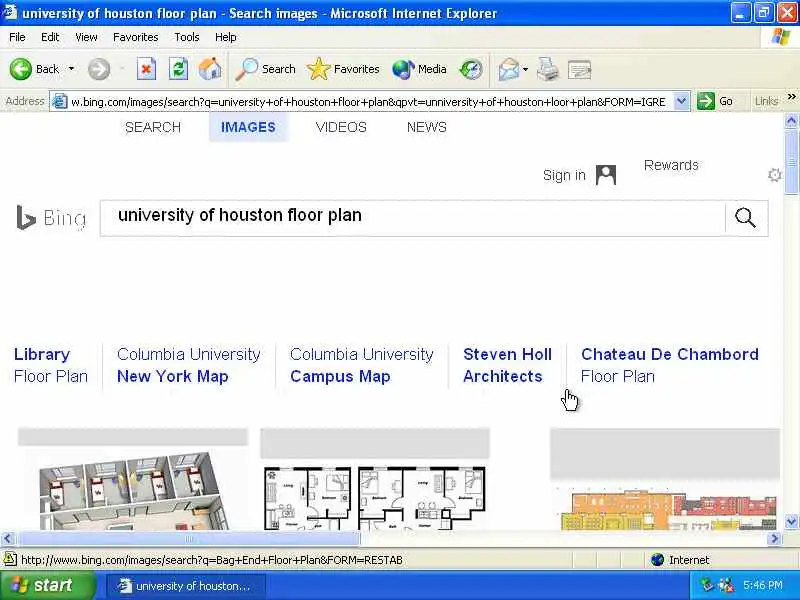Click the Bing search query box

coord(412,218)
